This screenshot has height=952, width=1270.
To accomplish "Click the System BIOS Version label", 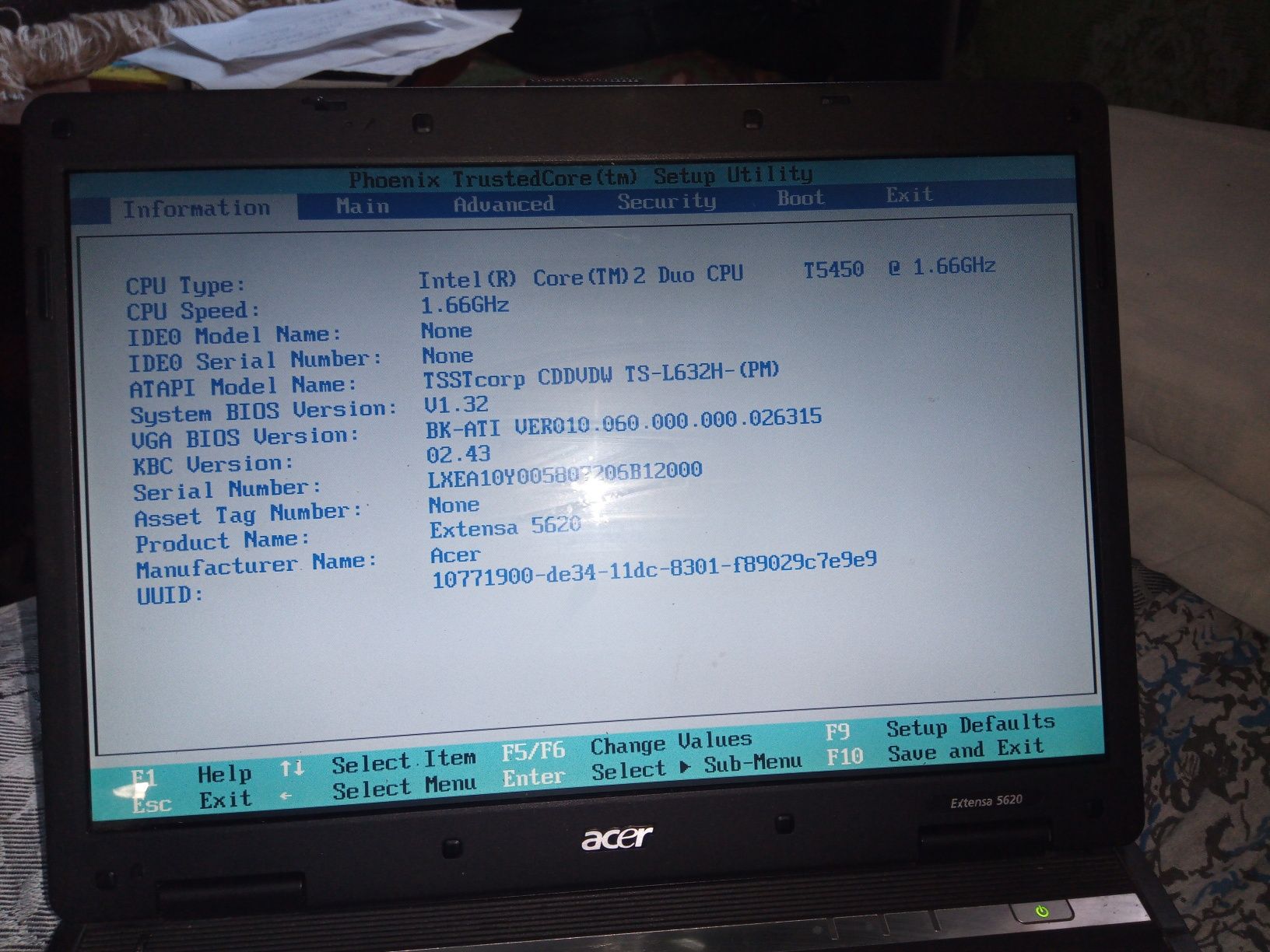I will point(264,411).
